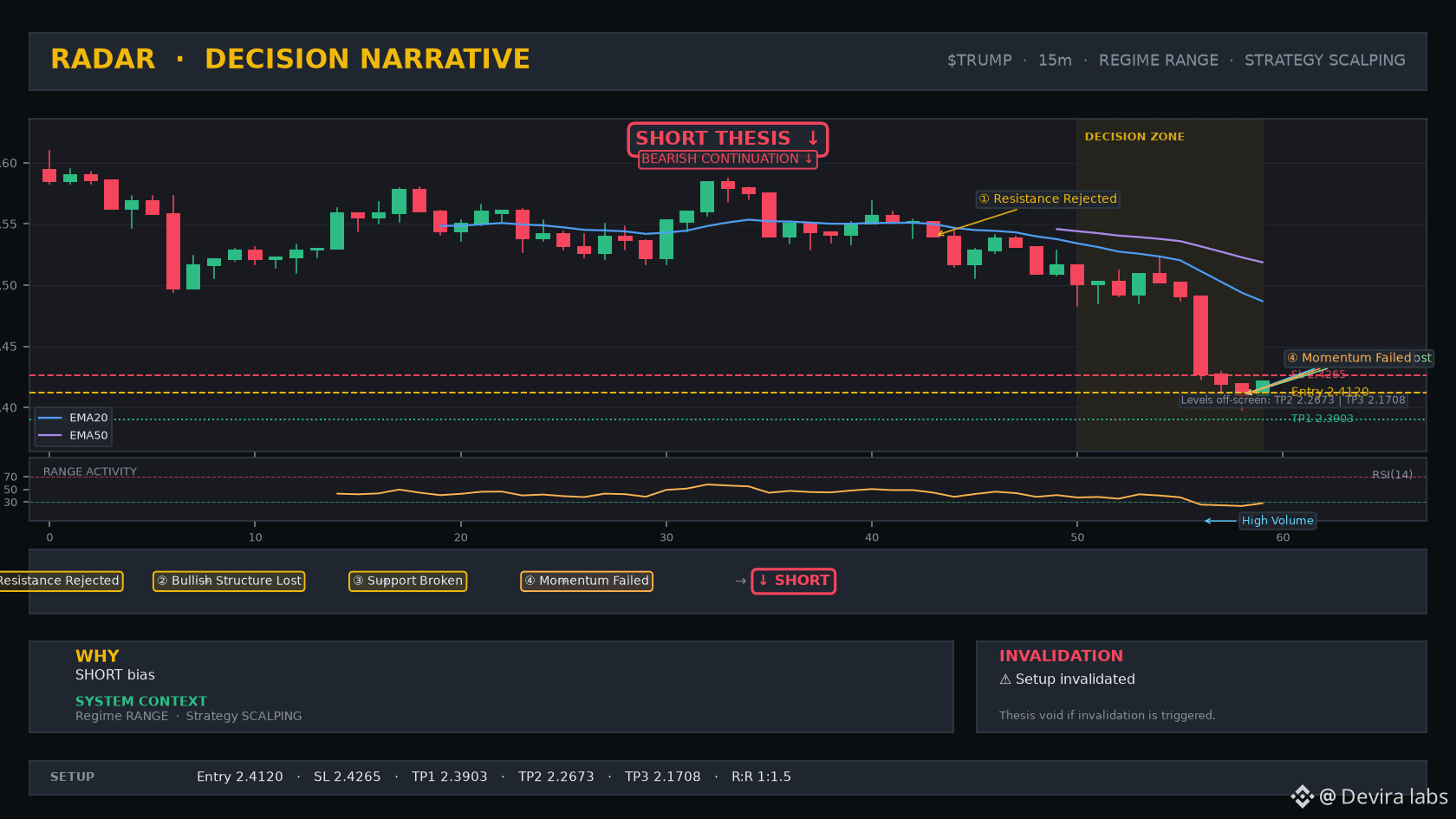
Task: Click the $TRUMP ticker in header
Action: pyautogui.click(x=979, y=61)
